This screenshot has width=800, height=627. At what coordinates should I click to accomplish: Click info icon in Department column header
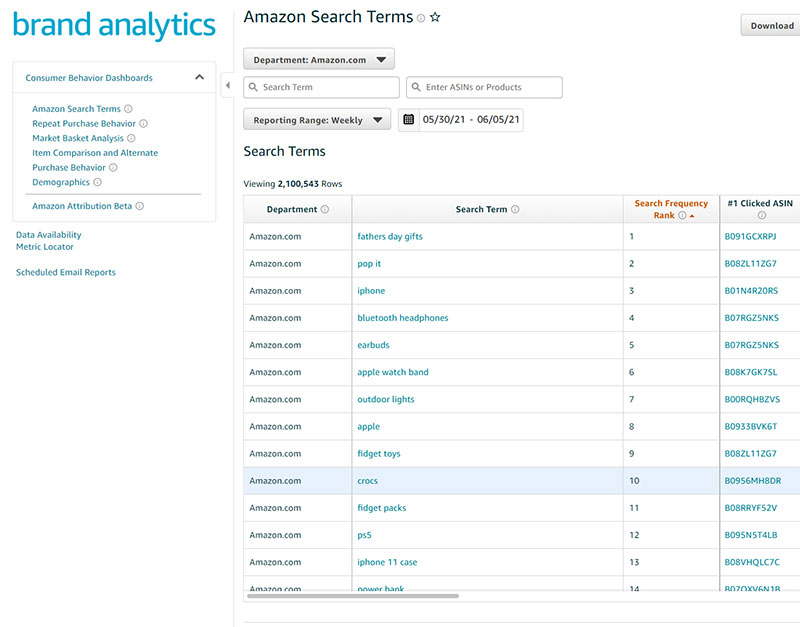click(325, 209)
